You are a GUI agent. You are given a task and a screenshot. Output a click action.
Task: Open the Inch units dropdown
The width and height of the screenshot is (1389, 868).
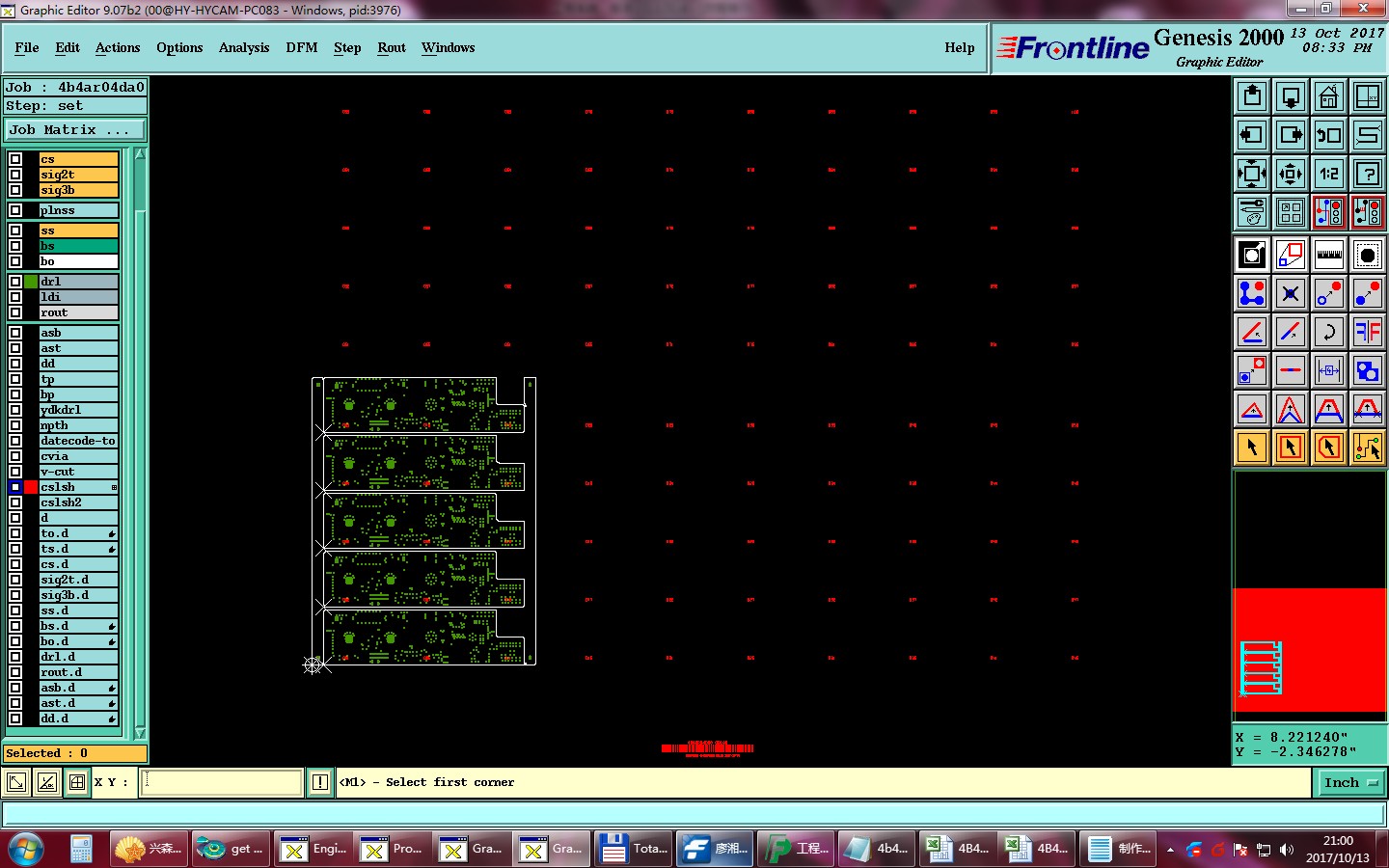click(x=1350, y=782)
